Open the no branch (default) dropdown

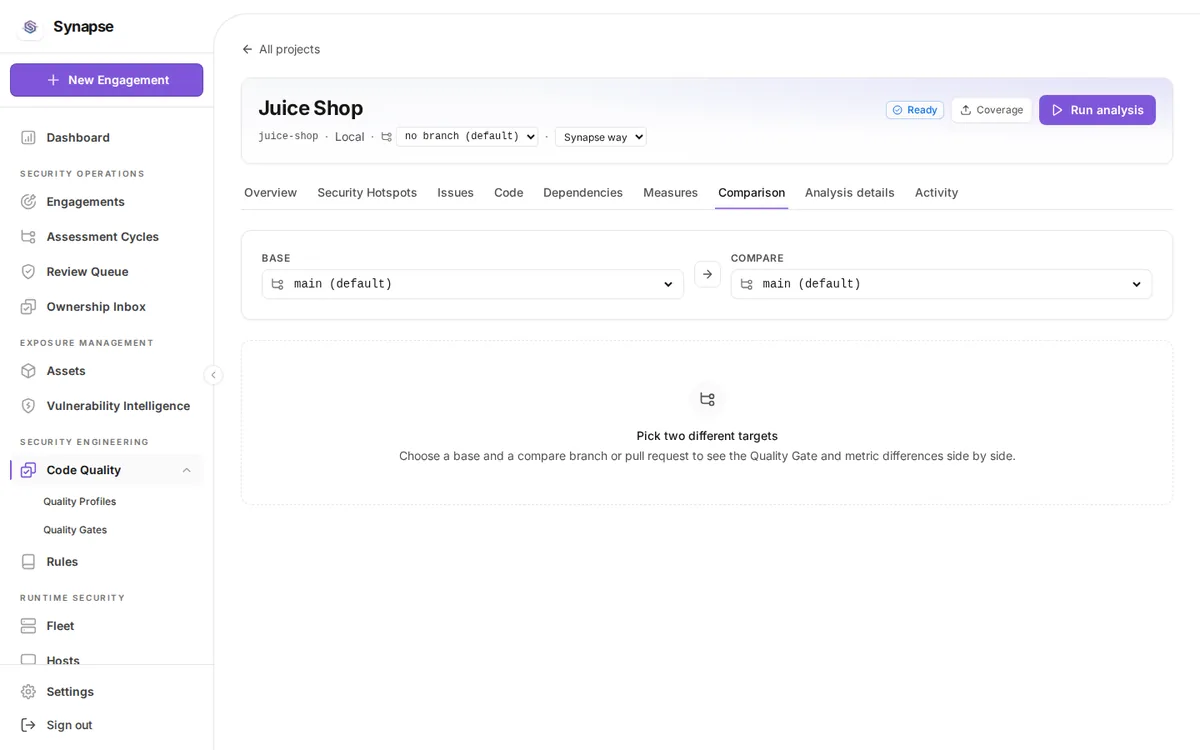click(467, 137)
